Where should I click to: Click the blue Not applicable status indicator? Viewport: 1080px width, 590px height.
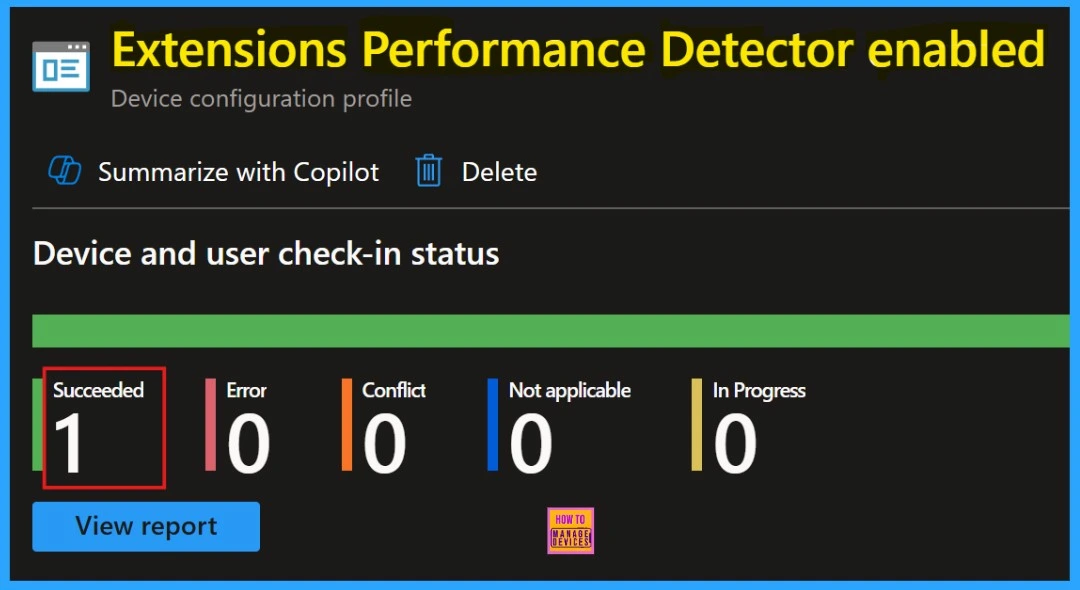point(491,425)
